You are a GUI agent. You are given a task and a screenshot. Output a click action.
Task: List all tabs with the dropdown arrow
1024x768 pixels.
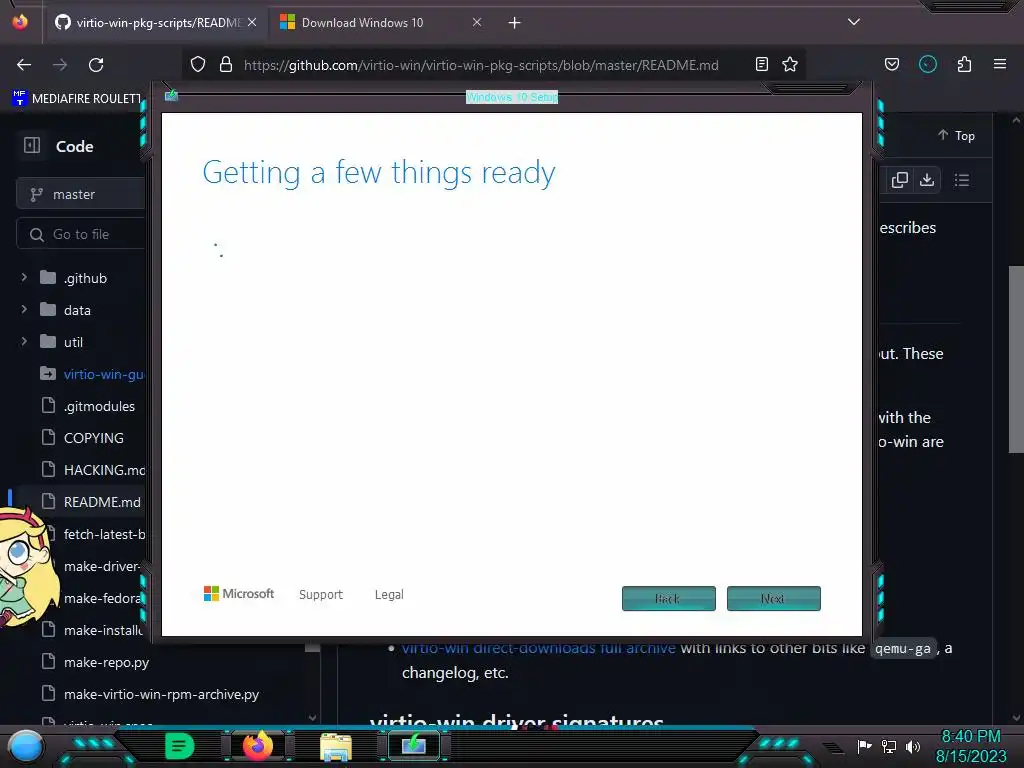click(854, 22)
